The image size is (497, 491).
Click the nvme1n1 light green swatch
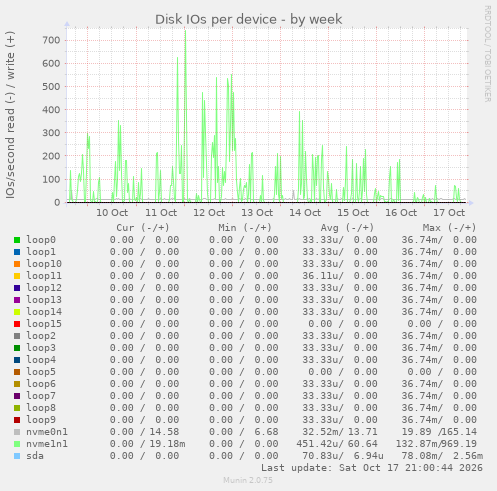tap(17, 444)
